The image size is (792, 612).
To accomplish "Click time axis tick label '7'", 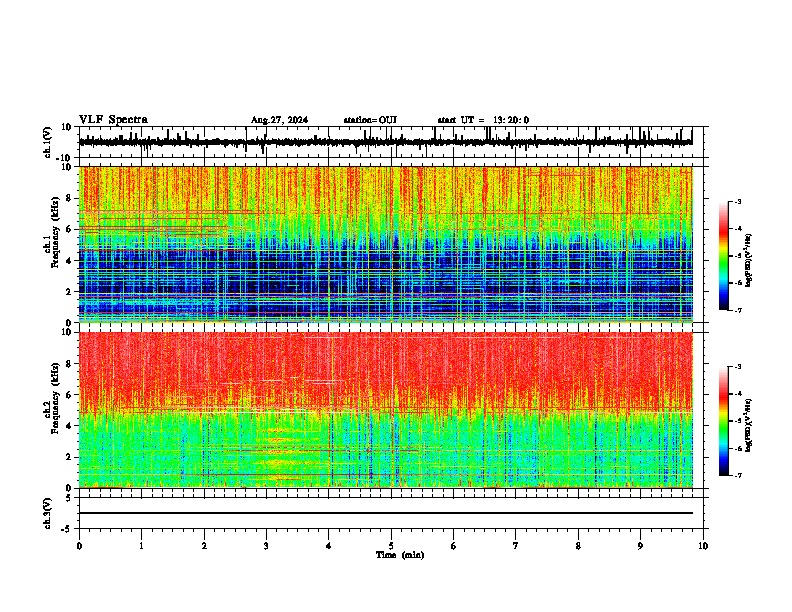I will (x=516, y=546).
